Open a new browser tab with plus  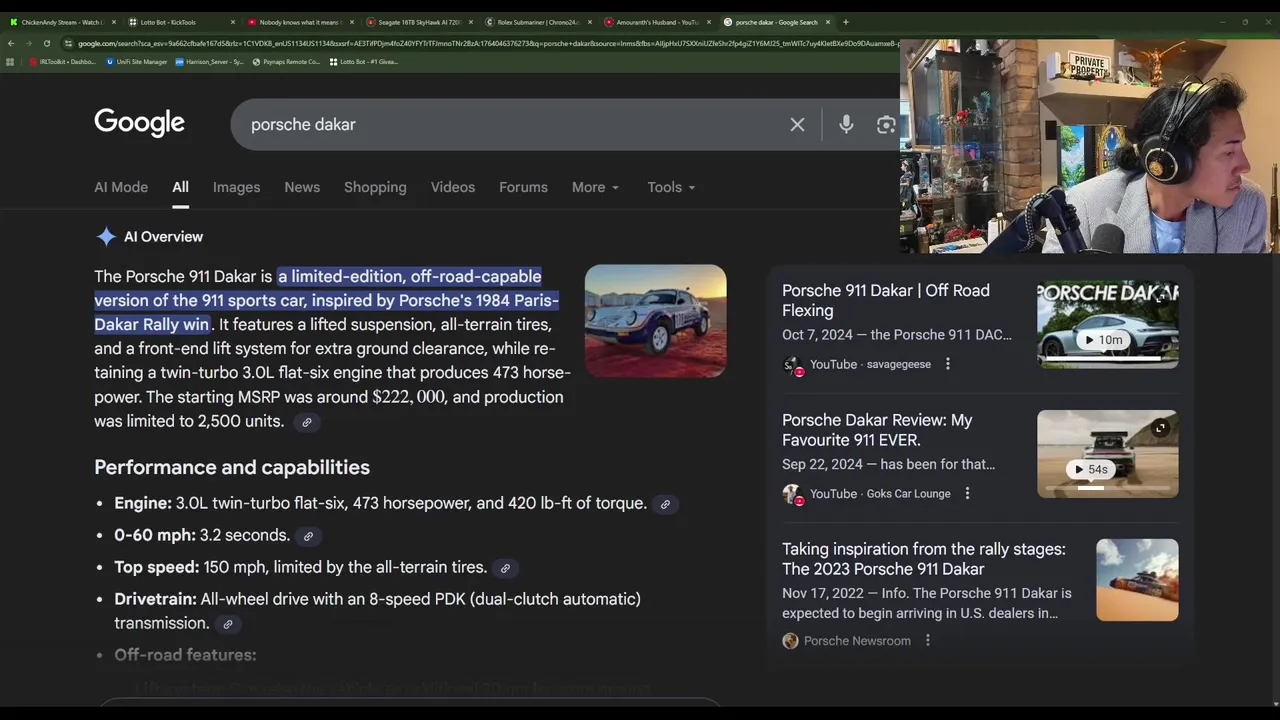[x=845, y=22]
